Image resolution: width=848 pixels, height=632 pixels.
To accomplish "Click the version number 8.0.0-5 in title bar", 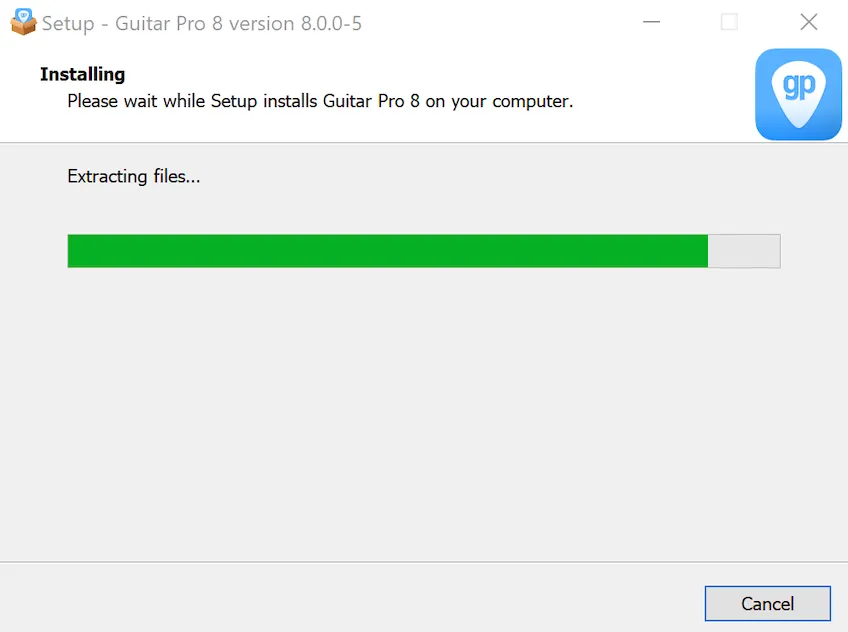I will tap(331, 23).
